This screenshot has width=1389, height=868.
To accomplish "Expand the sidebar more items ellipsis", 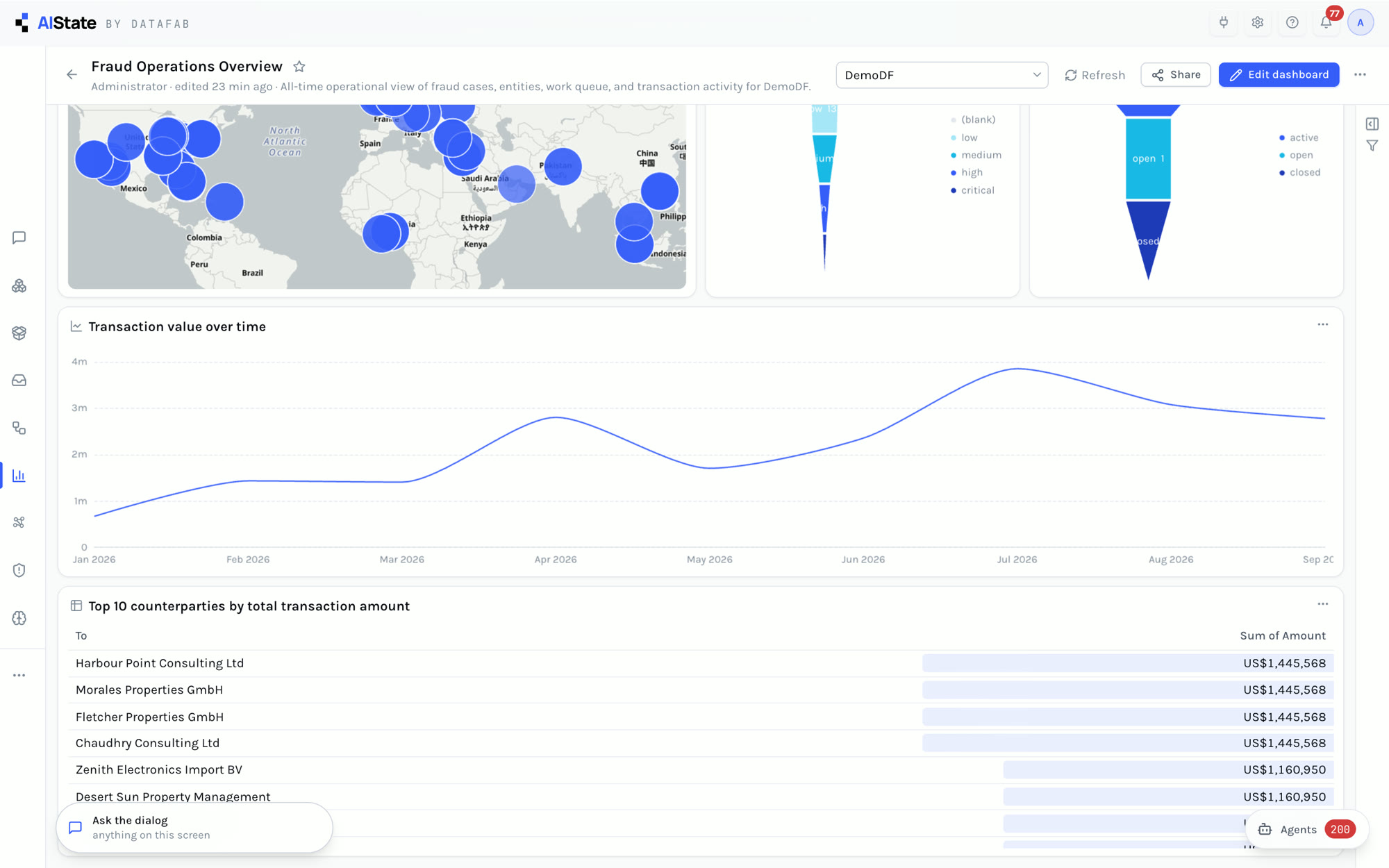I will pyautogui.click(x=19, y=675).
